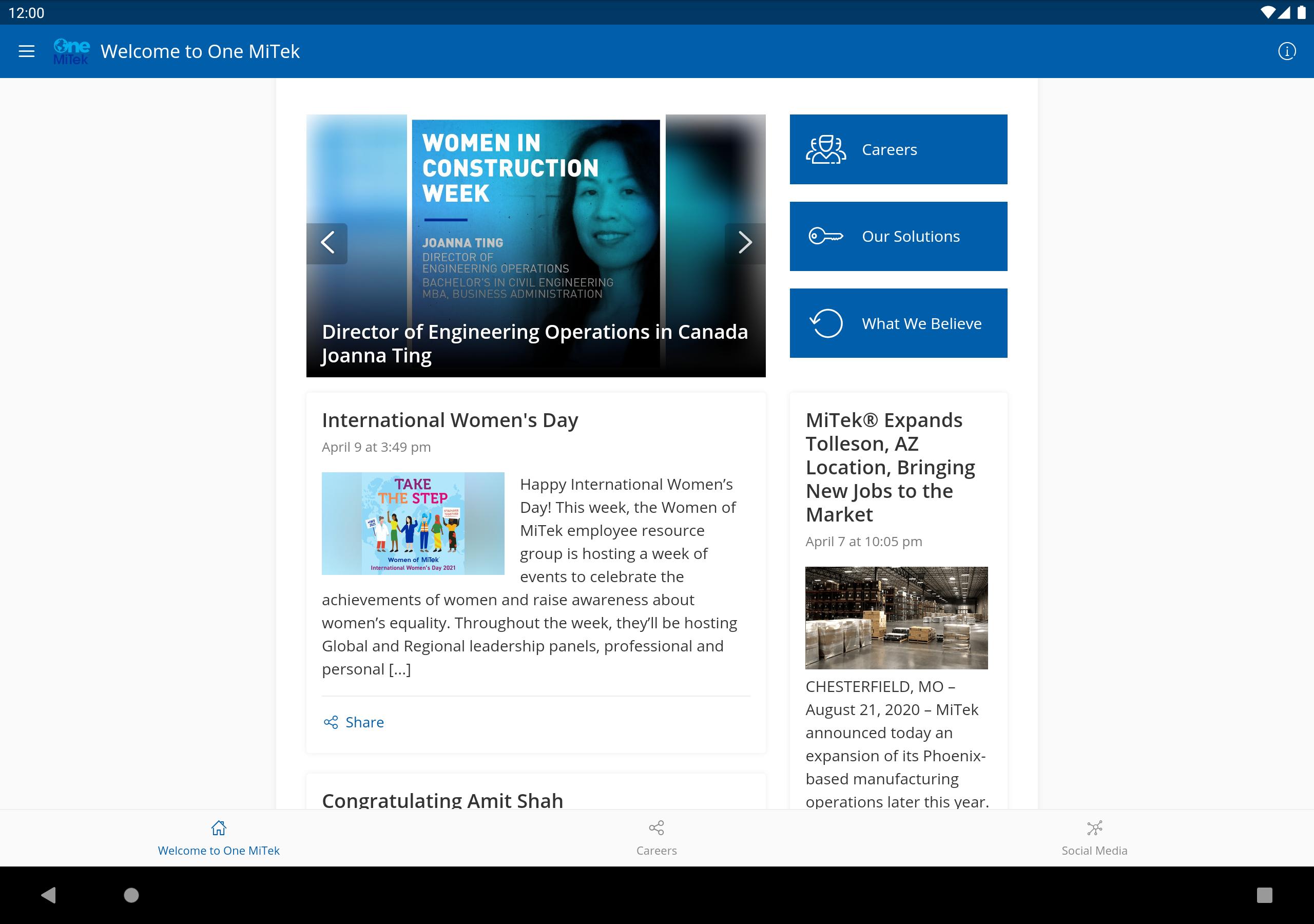1314x924 pixels.
Task: Tap the Social Media network icon
Action: (1094, 828)
